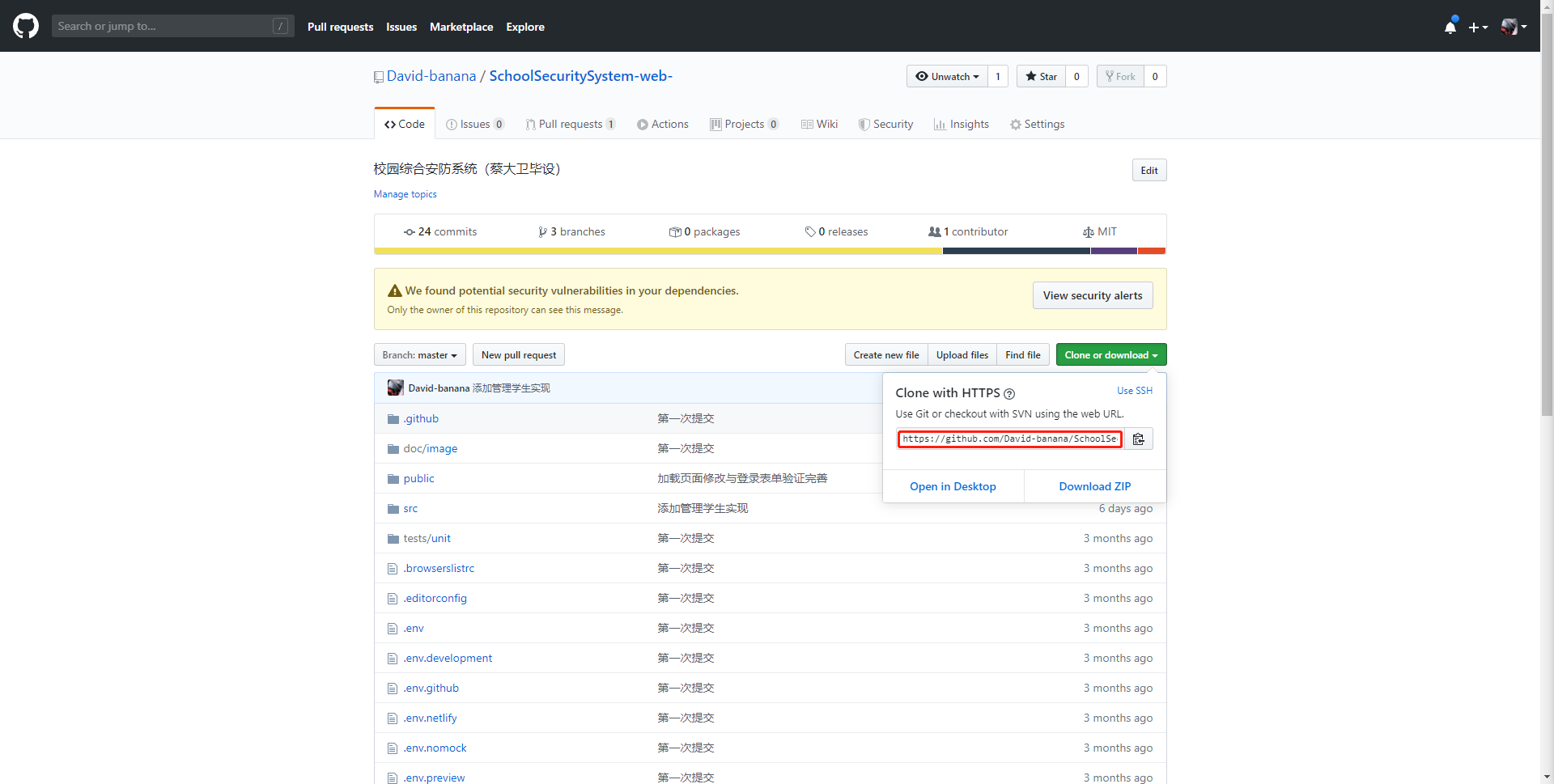
Task: Toggle the Clone or download dropdown
Action: tap(1111, 354)
